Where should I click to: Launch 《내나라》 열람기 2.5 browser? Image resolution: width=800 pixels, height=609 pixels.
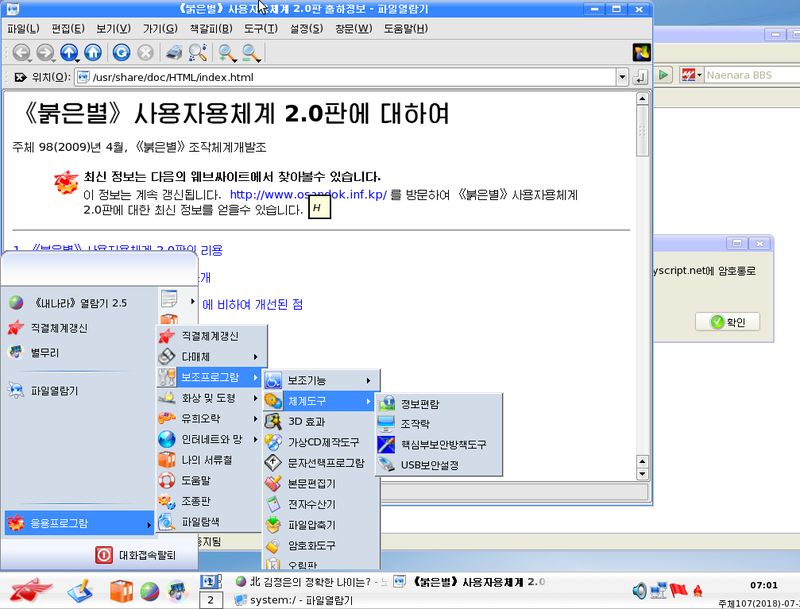pos(80,303)
